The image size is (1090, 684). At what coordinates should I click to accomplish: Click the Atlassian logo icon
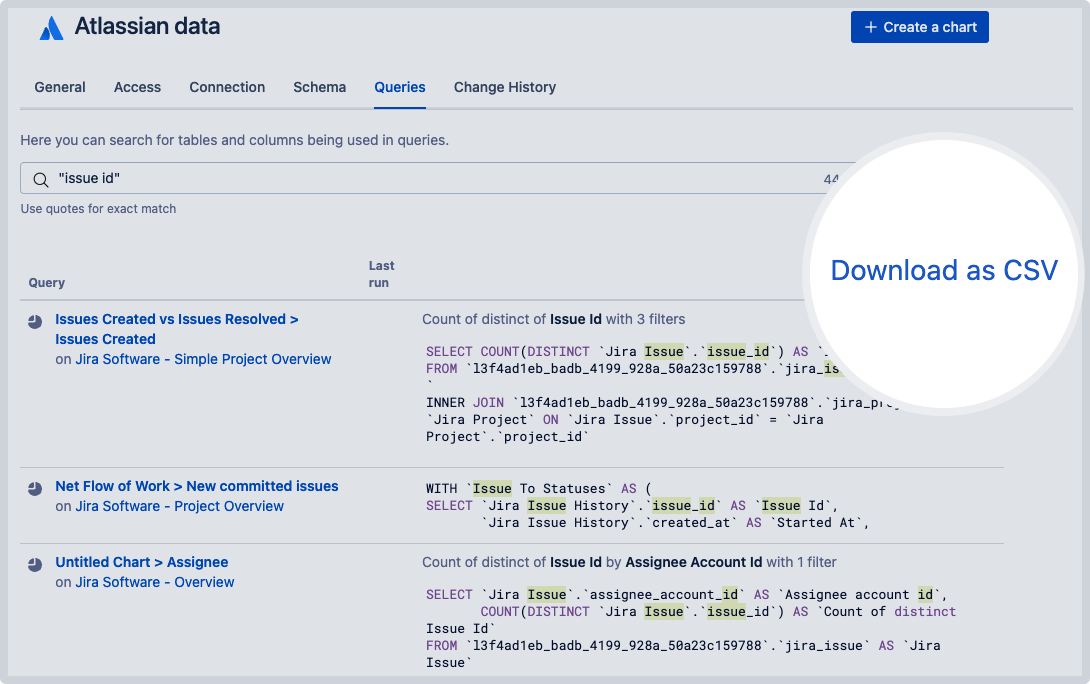pyautogui.click(x=51, y=28)
